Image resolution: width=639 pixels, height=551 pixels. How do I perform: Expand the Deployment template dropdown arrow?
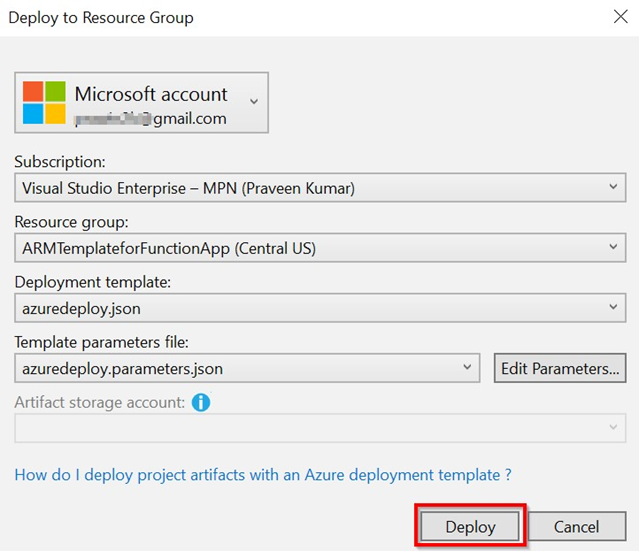[x=613, y=308]
